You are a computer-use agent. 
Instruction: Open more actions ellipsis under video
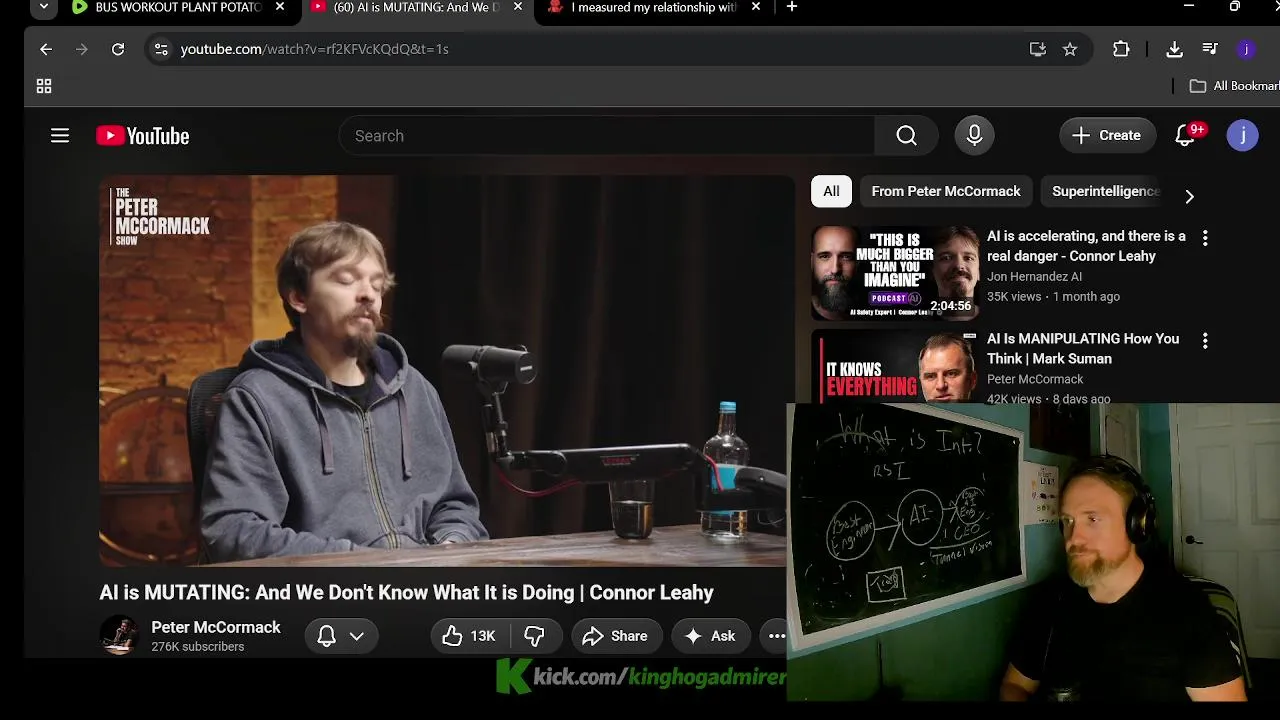(775, 636)
